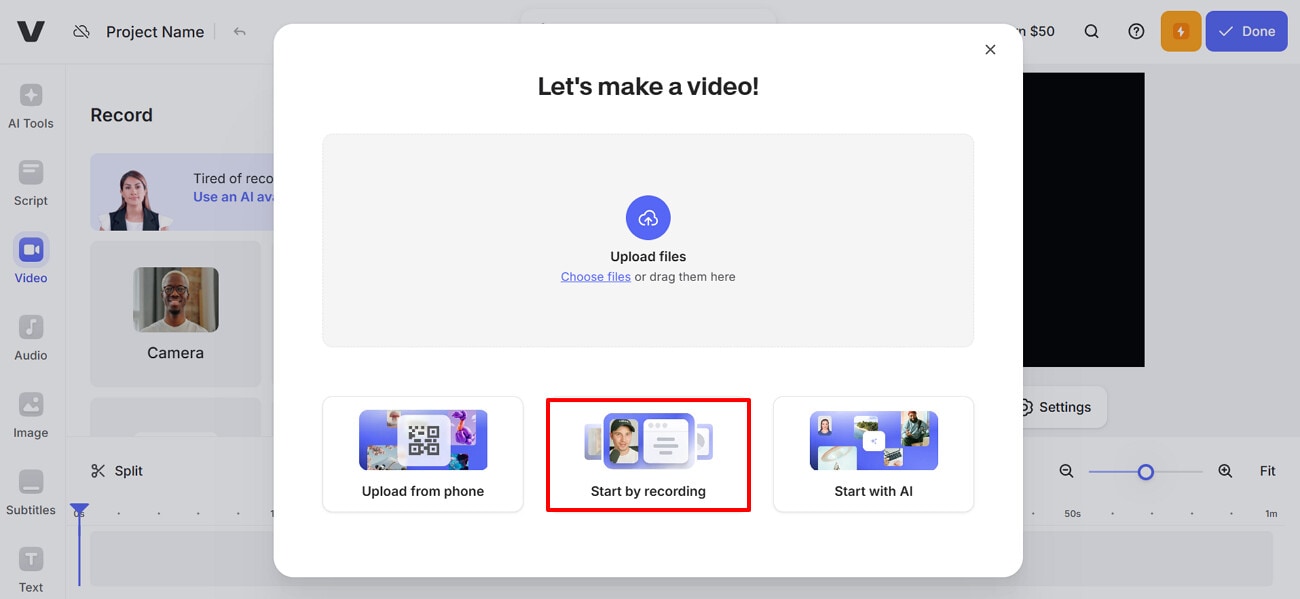Open the Settings panel
The image size is (1300, 599).
coord(1056,407)
